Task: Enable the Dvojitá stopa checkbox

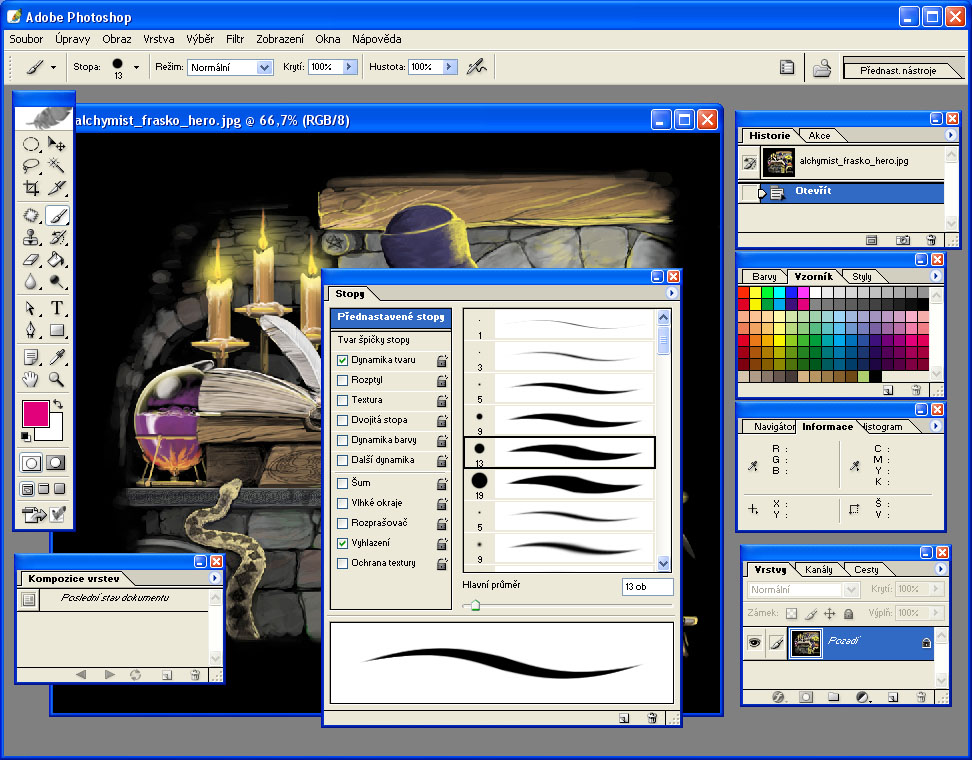Action: point(342,420)
